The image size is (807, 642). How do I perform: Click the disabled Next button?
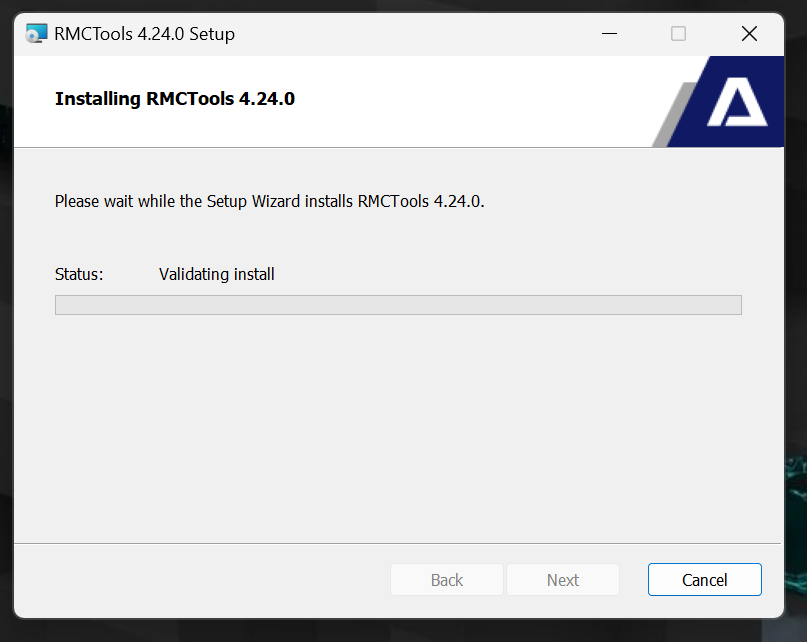click(563, 580)
